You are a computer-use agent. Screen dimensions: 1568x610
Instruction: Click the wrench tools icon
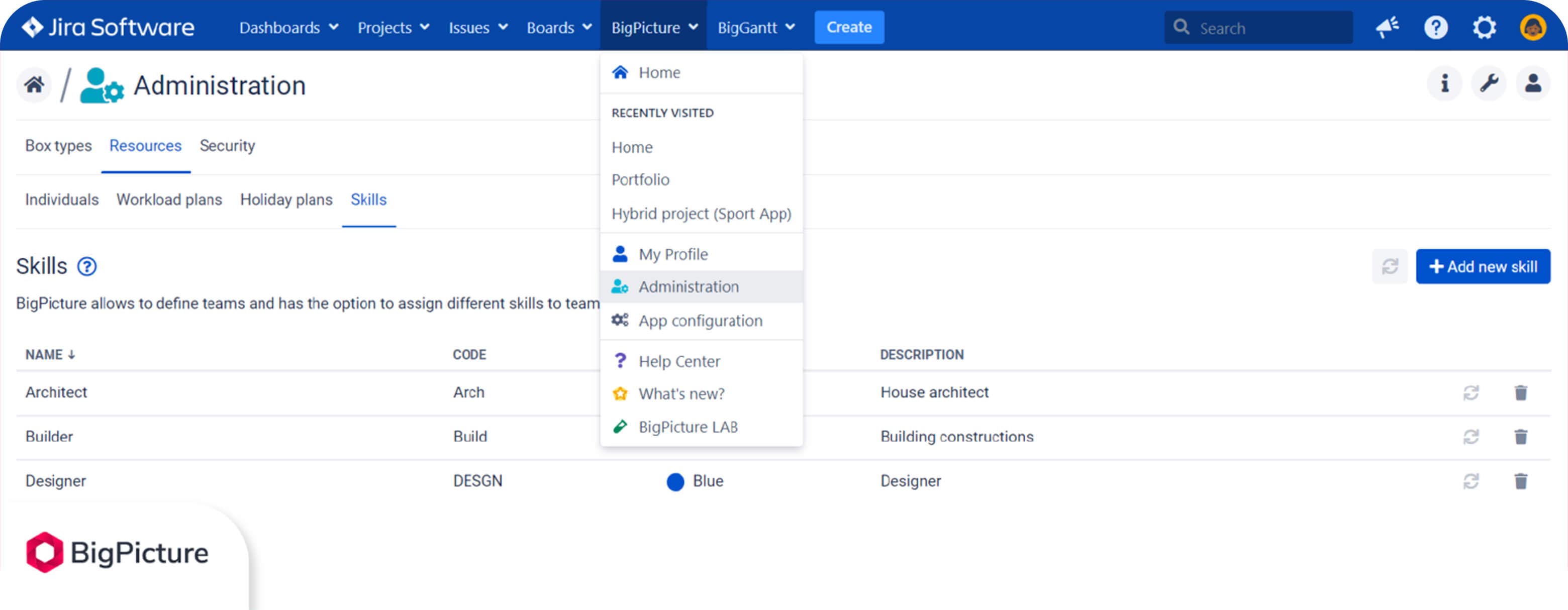(1489, 83)
